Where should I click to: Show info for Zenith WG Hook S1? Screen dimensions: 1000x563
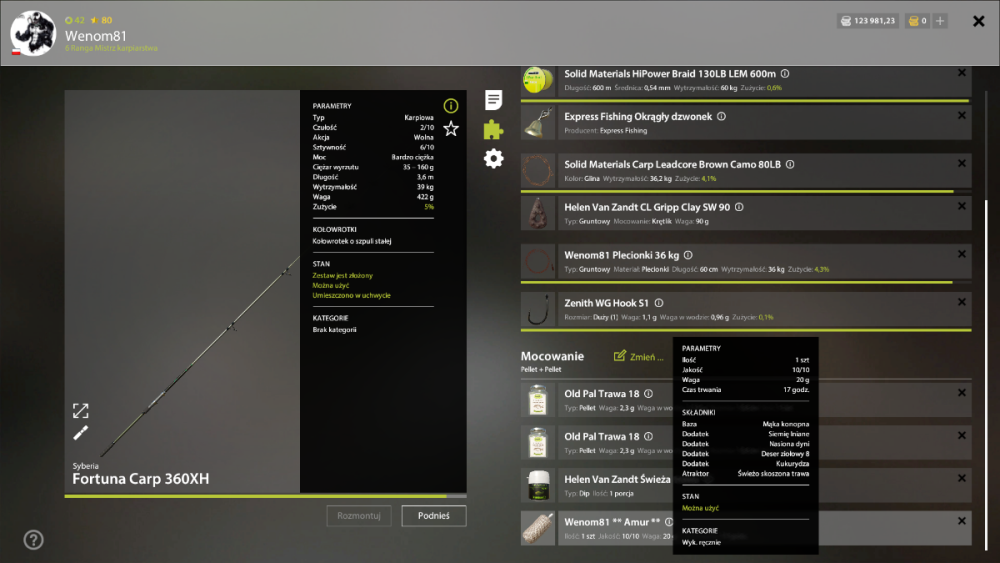tap(659, 303)
